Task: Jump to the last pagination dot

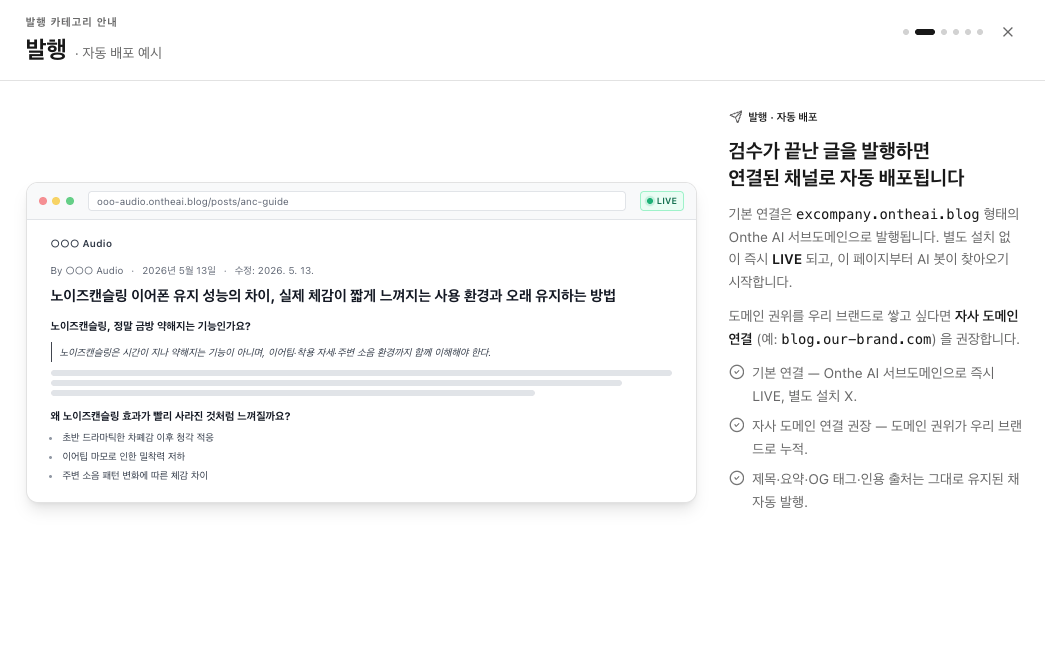Action: [980, 32]
